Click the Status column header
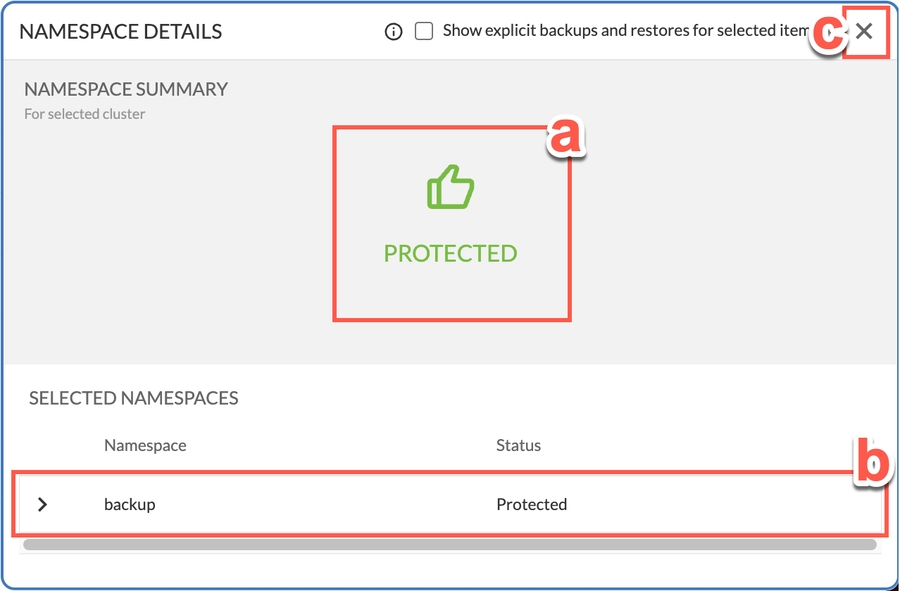The width and height of the screenshot is (900, 591). tap(518, 445)
